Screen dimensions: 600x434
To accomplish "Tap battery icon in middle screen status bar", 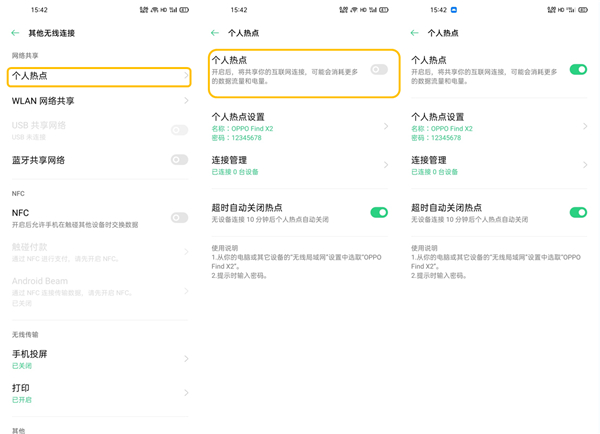I will (385, 10).
